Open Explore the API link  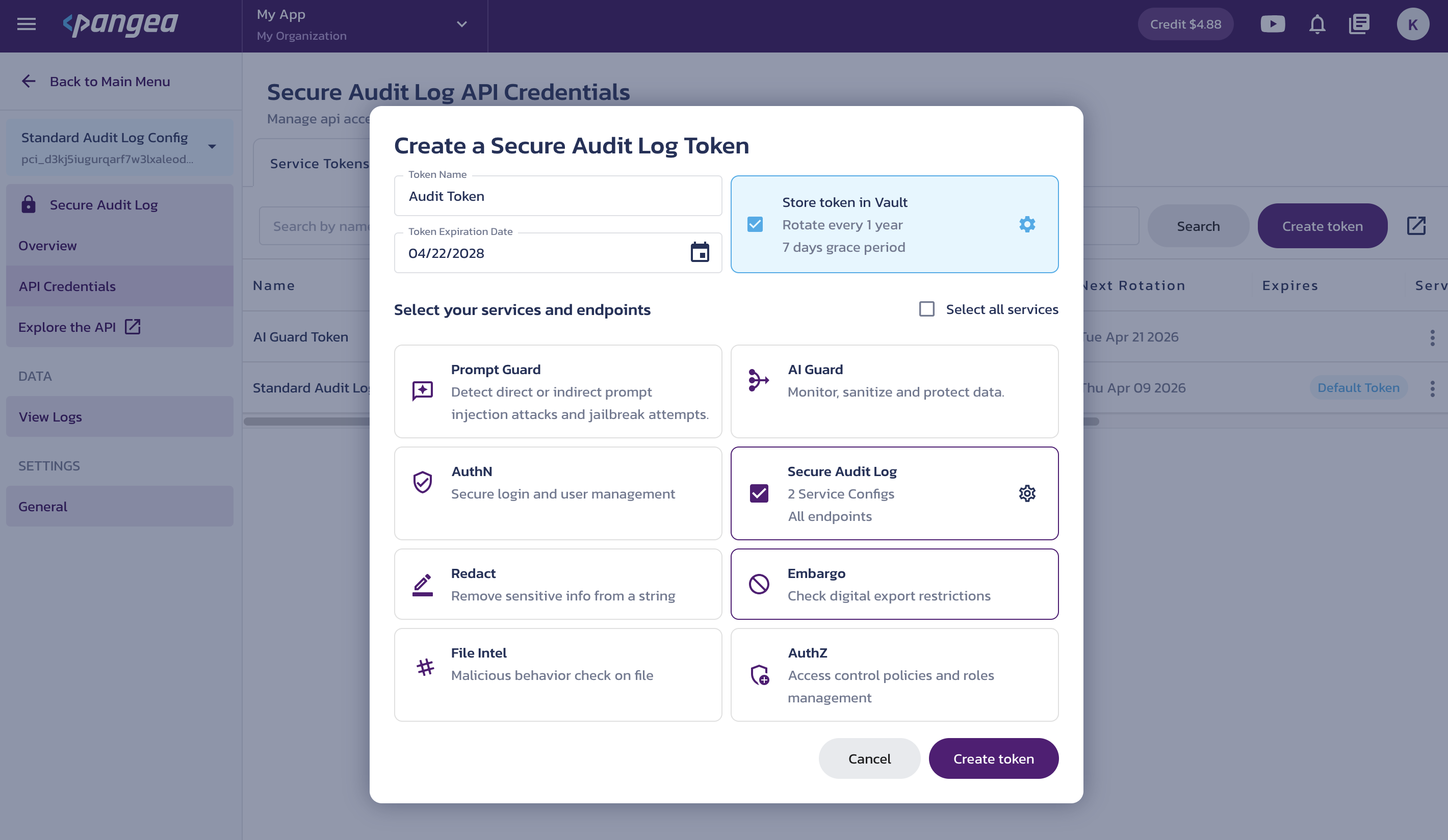click(x=119, y=327)
